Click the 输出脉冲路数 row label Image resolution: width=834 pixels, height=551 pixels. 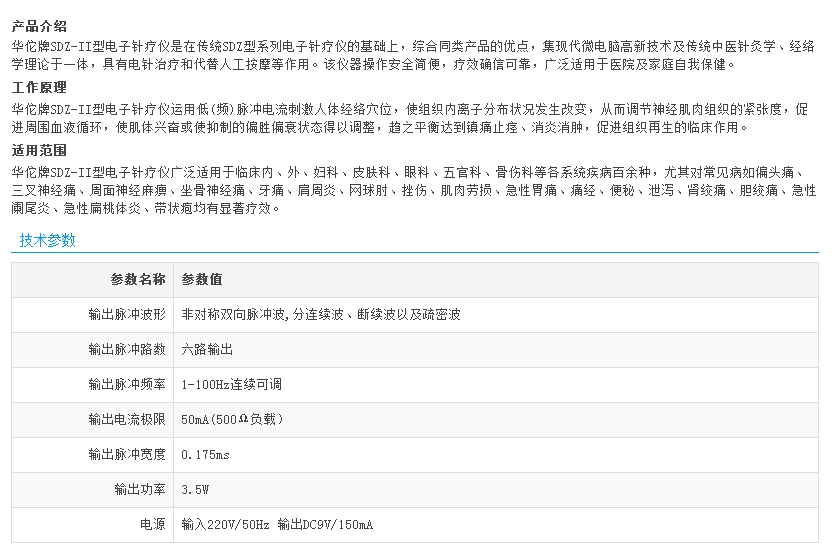click(x=127, y=349)
